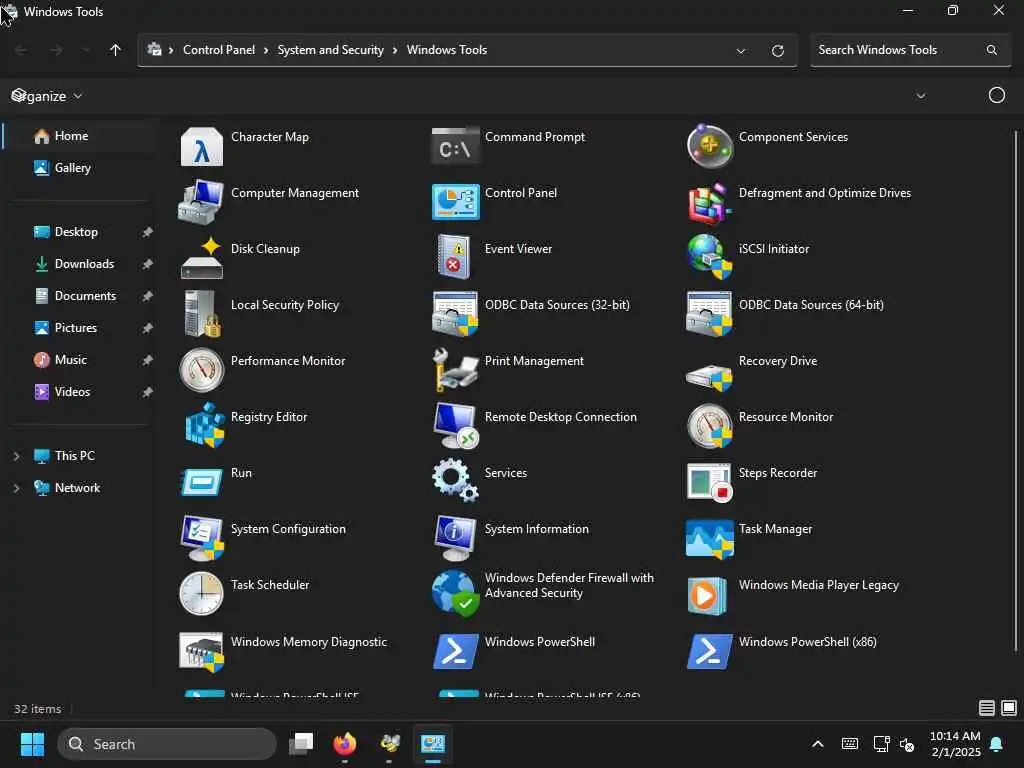
Task: Open the address bar history dropdown
Action: click(741, 50)
